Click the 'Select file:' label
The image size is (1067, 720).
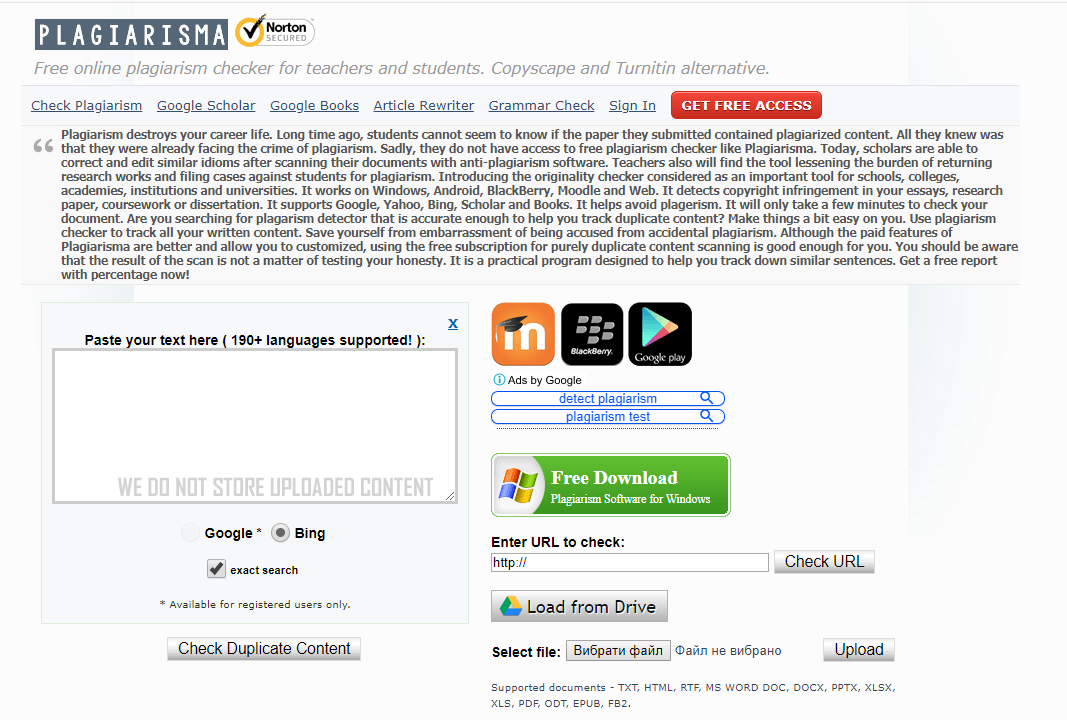point(526,652)
